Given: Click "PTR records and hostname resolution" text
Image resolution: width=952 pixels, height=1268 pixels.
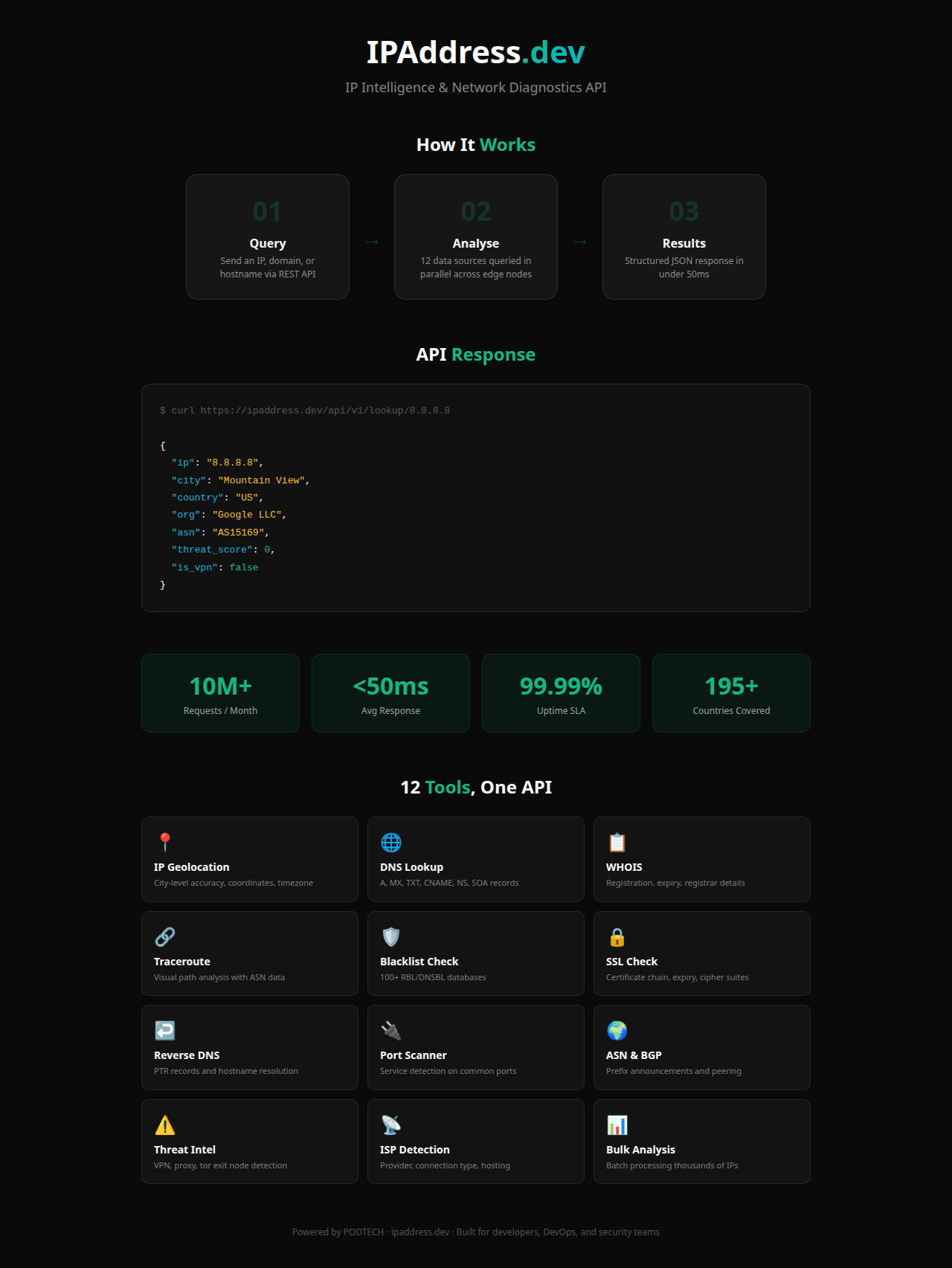Looking at the screenshot, I should [x=226, y=1071].
